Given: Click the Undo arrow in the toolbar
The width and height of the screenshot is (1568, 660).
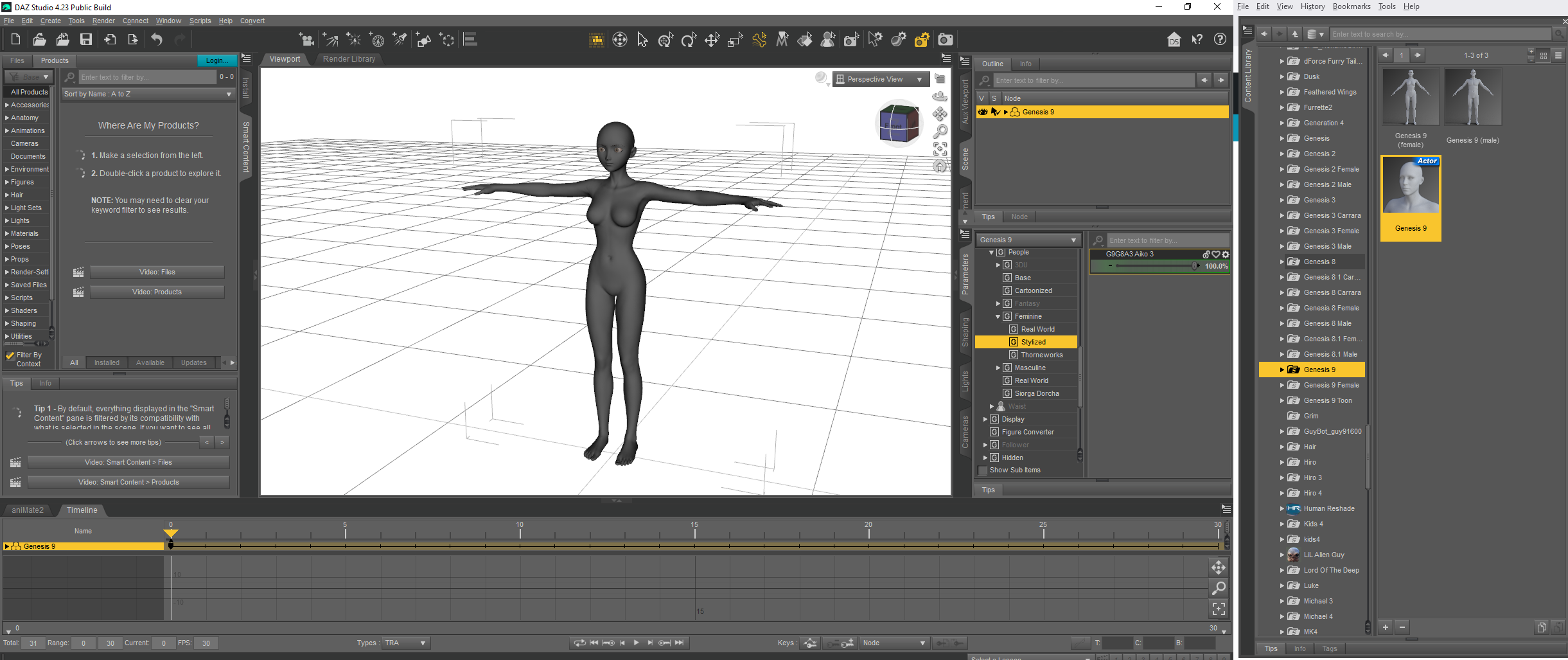Looking at the screenshot, I should click(157, 40).
